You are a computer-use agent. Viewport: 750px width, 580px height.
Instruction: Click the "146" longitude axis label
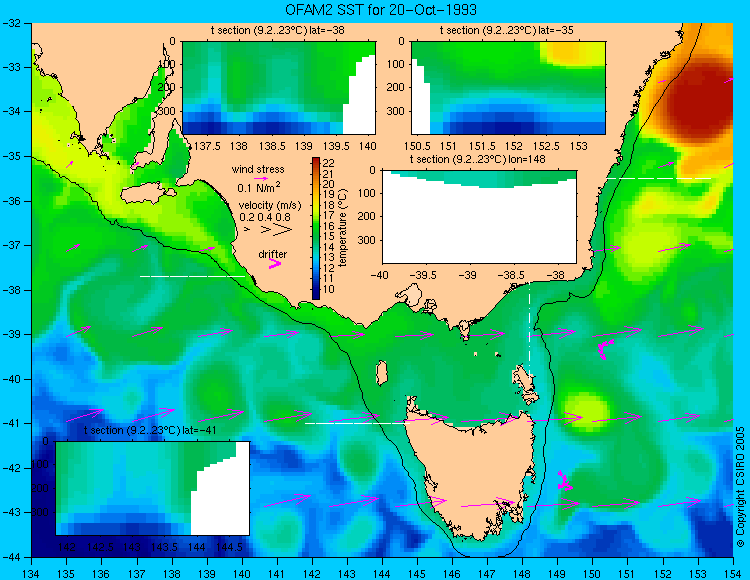(452, 574)
